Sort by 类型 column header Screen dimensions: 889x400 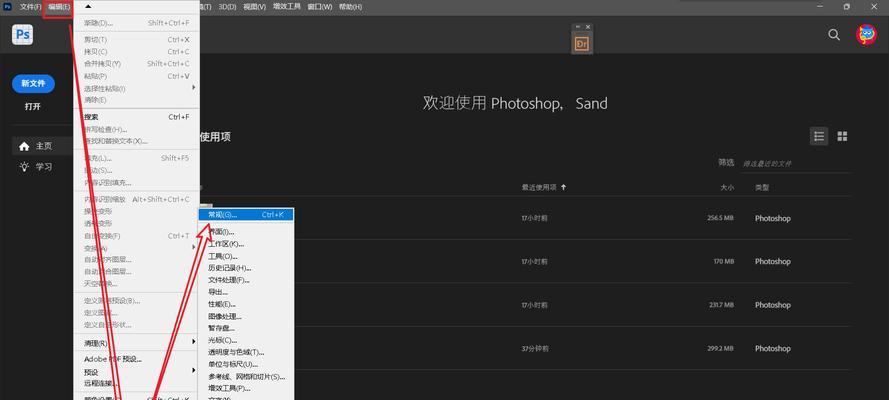click(x=762, y=187)
